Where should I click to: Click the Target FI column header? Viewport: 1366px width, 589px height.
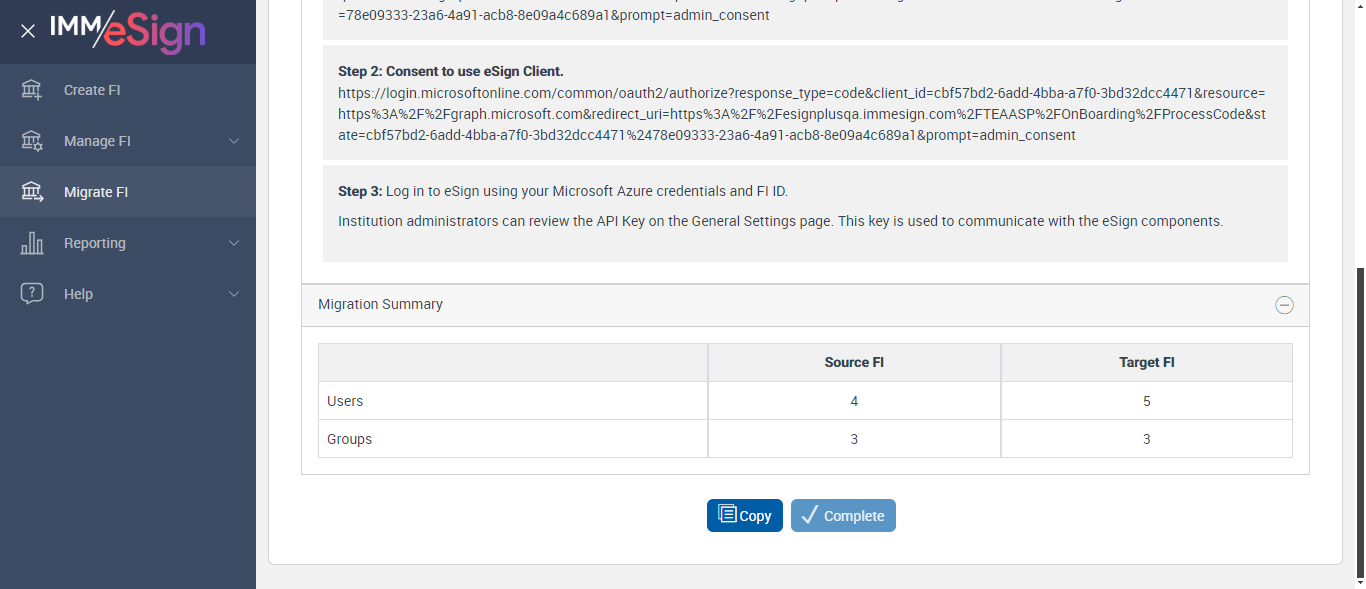click(x=1146, y=362)
